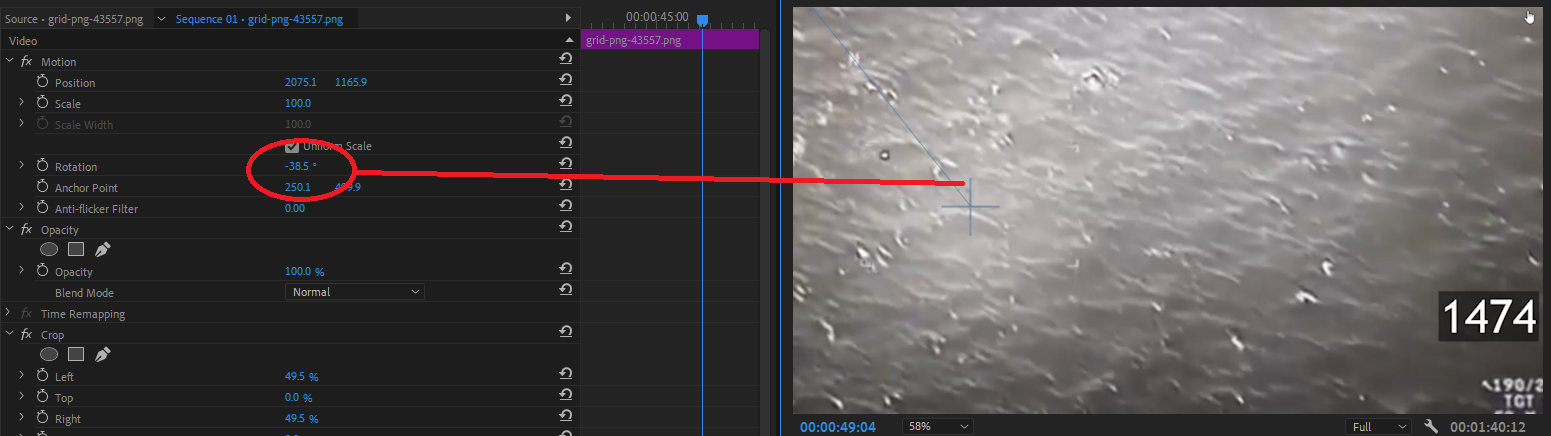
Task: Show or hide timeline view arrow
Action: click(569, 18)
